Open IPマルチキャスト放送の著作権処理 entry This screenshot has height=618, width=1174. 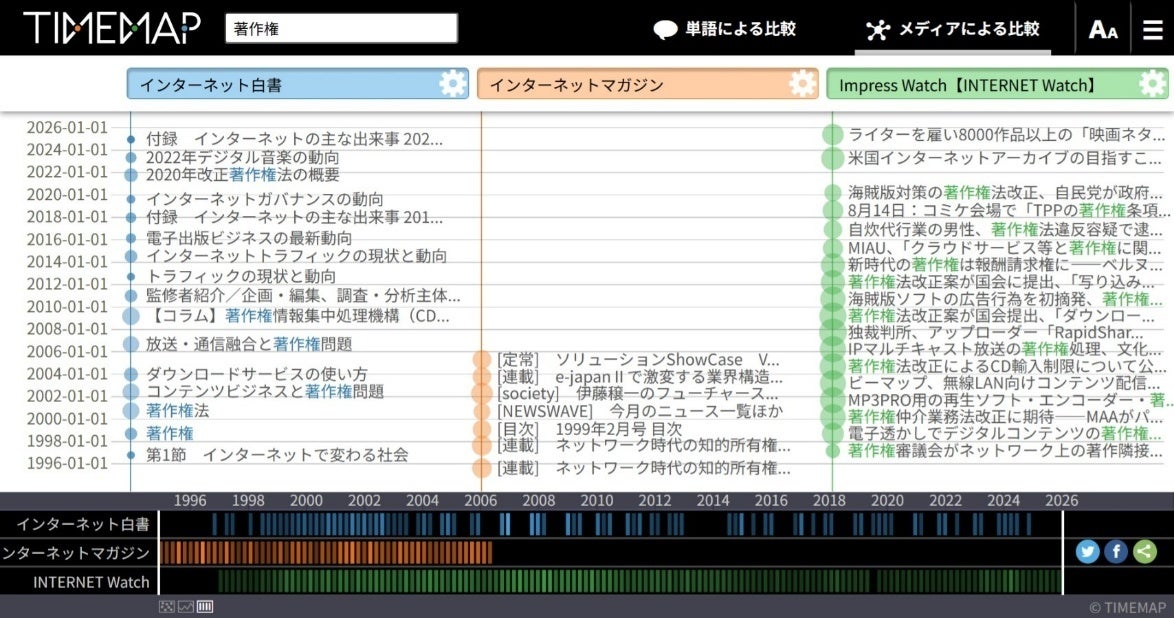point(1005,349)
